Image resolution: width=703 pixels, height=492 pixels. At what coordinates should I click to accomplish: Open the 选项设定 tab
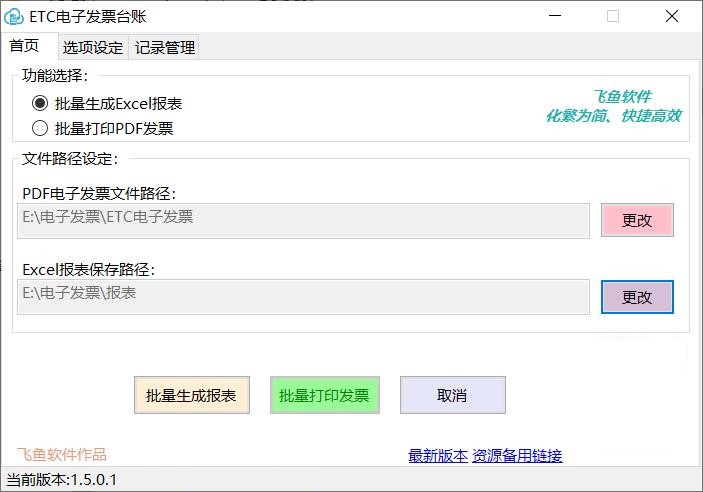coord(93,47)
